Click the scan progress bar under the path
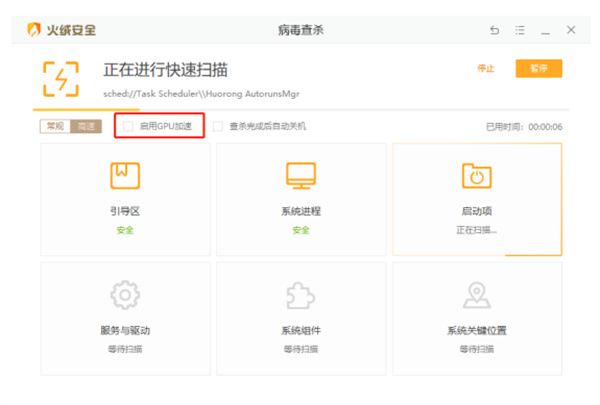 [x=301, y=110]
